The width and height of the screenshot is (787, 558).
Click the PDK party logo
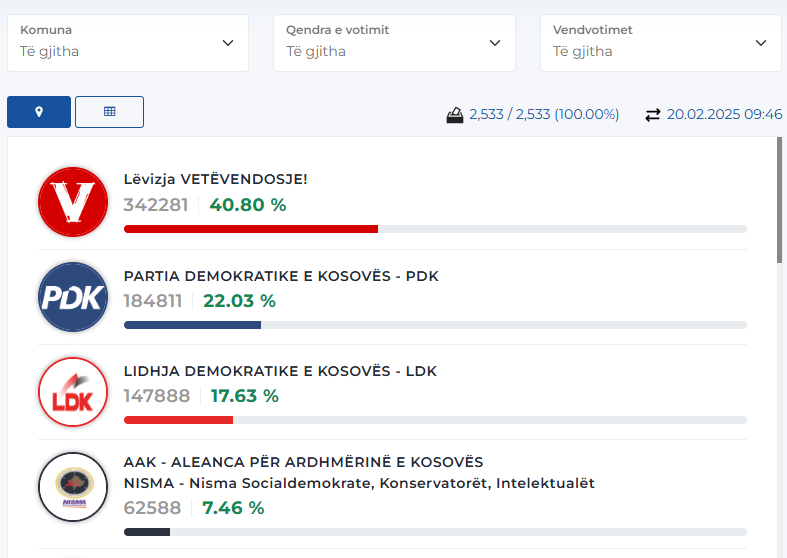[72, 297]
